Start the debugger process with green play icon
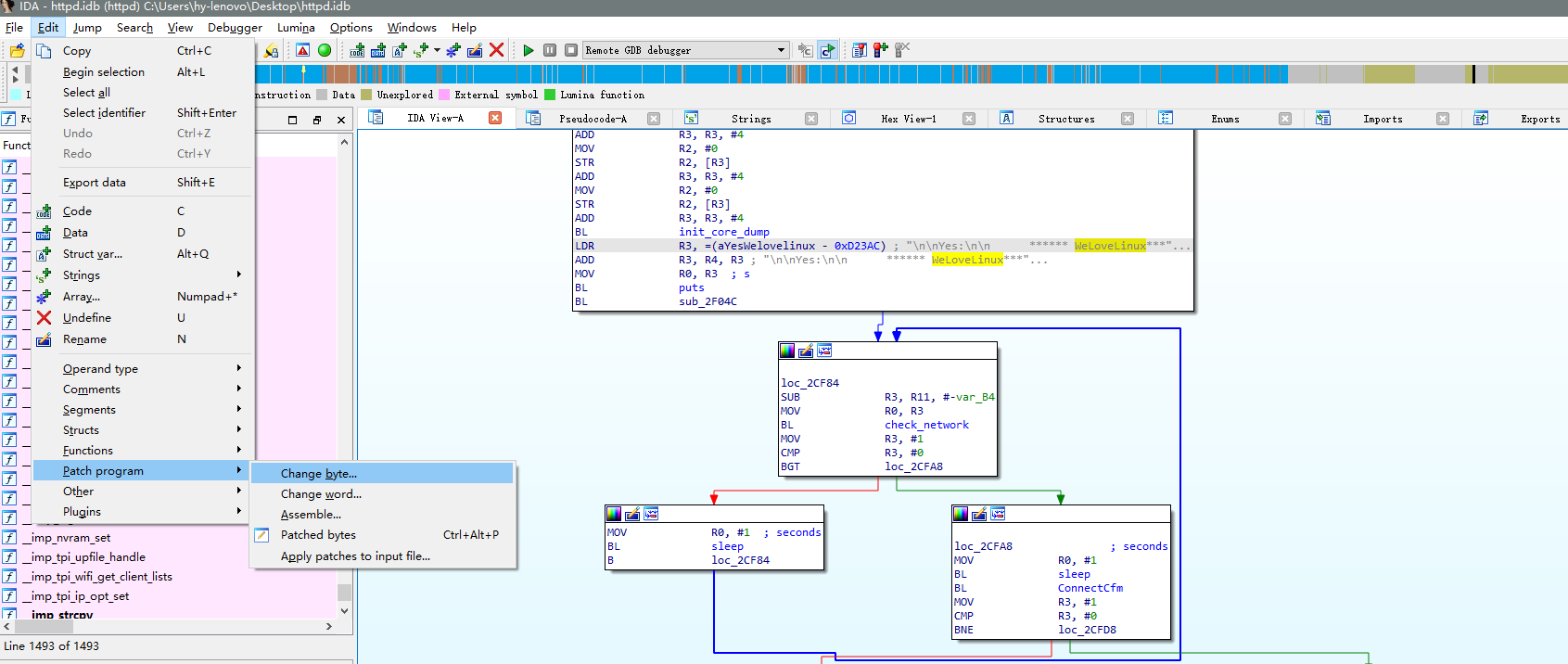The image size is (1568, 664). click(529, 50)
